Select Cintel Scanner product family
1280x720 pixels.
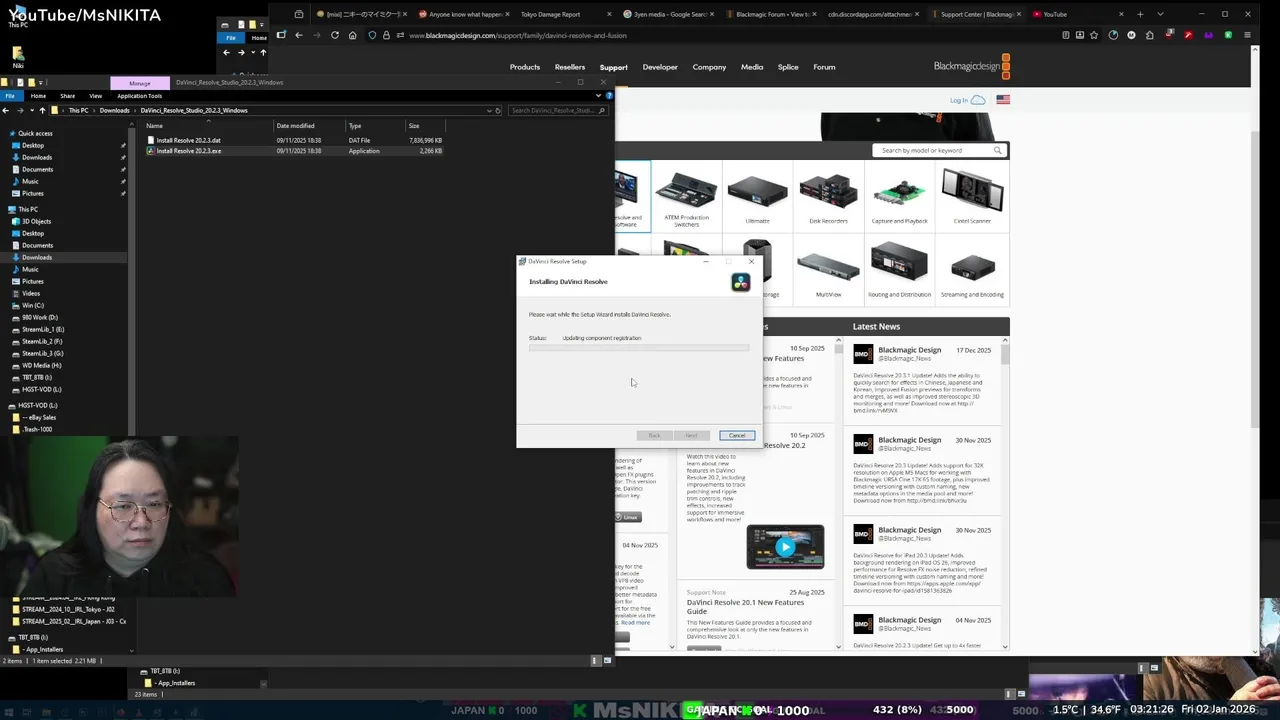pos(972,198)
